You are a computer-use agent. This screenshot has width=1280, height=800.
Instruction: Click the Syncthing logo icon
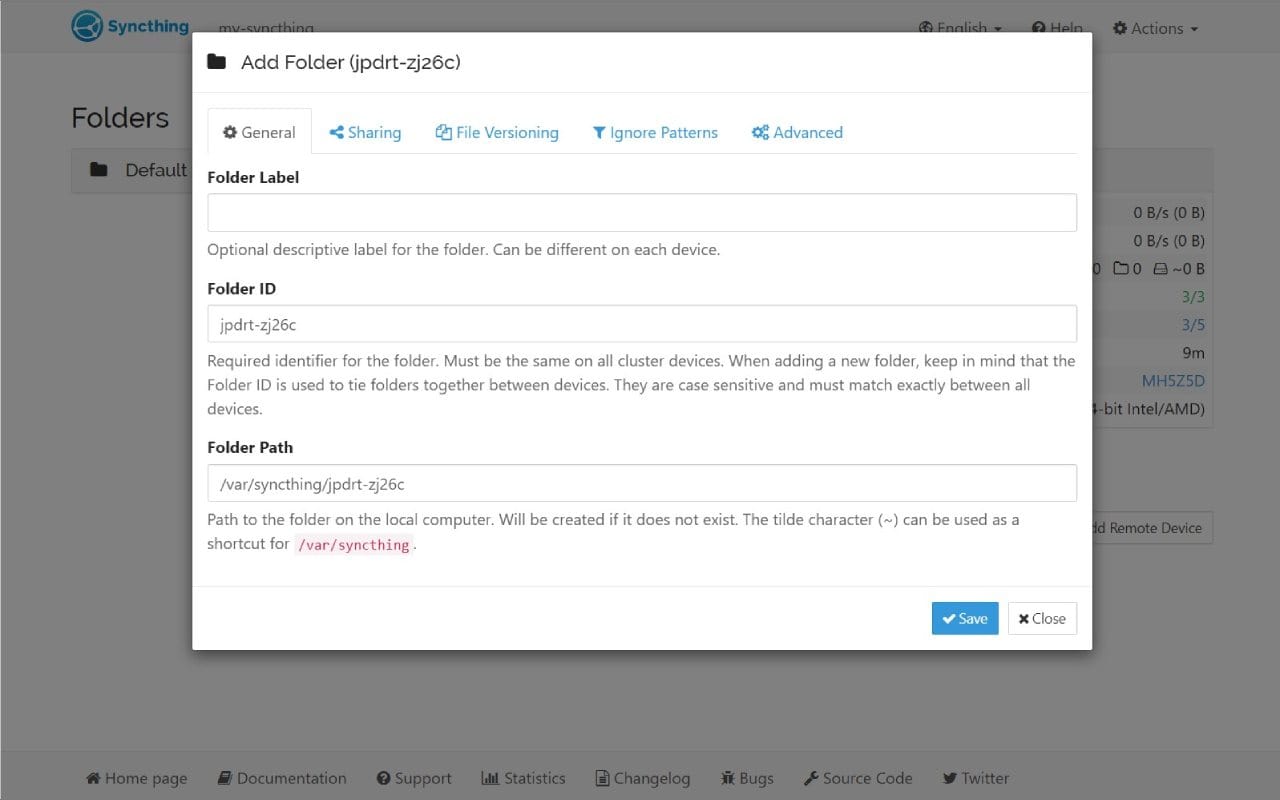click(x=85, y=26)
